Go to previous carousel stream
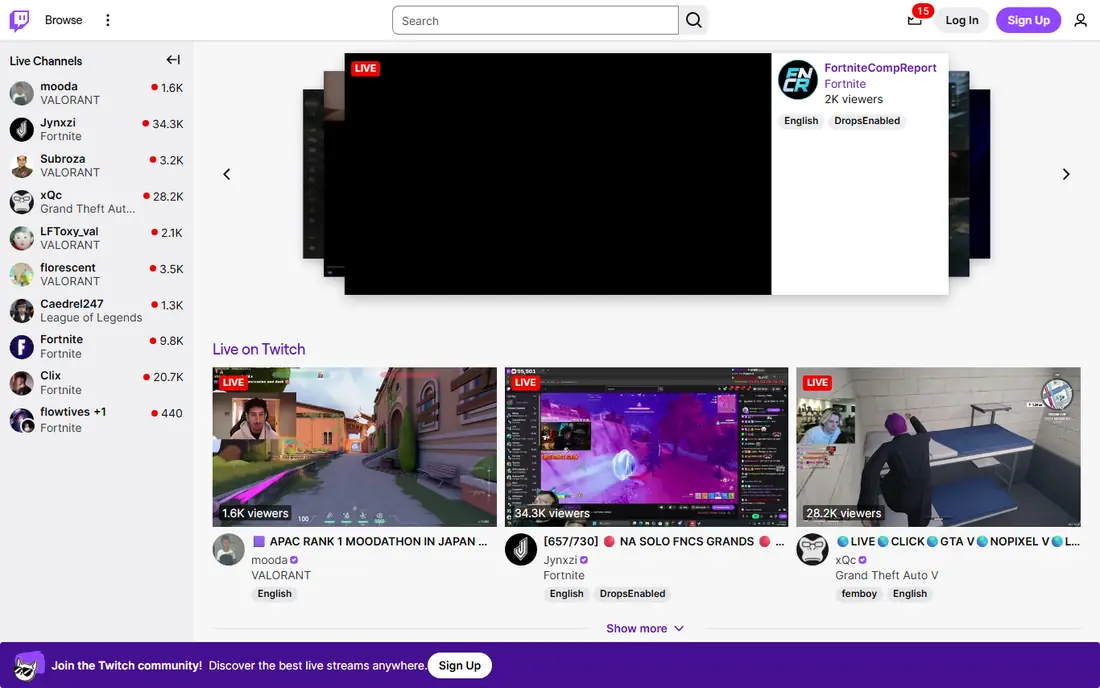 point(227,174)
